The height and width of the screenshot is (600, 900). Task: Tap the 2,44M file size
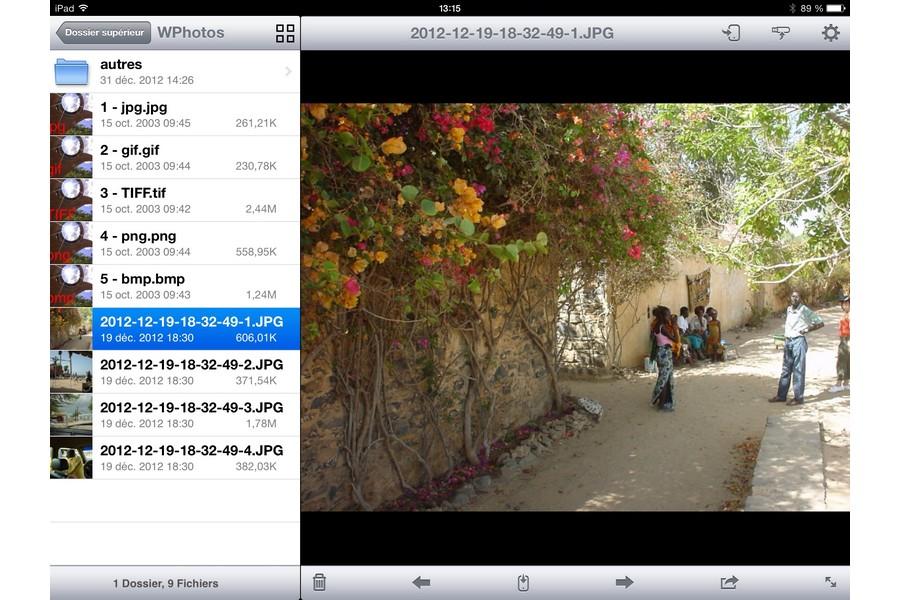(x=261, y=209)
